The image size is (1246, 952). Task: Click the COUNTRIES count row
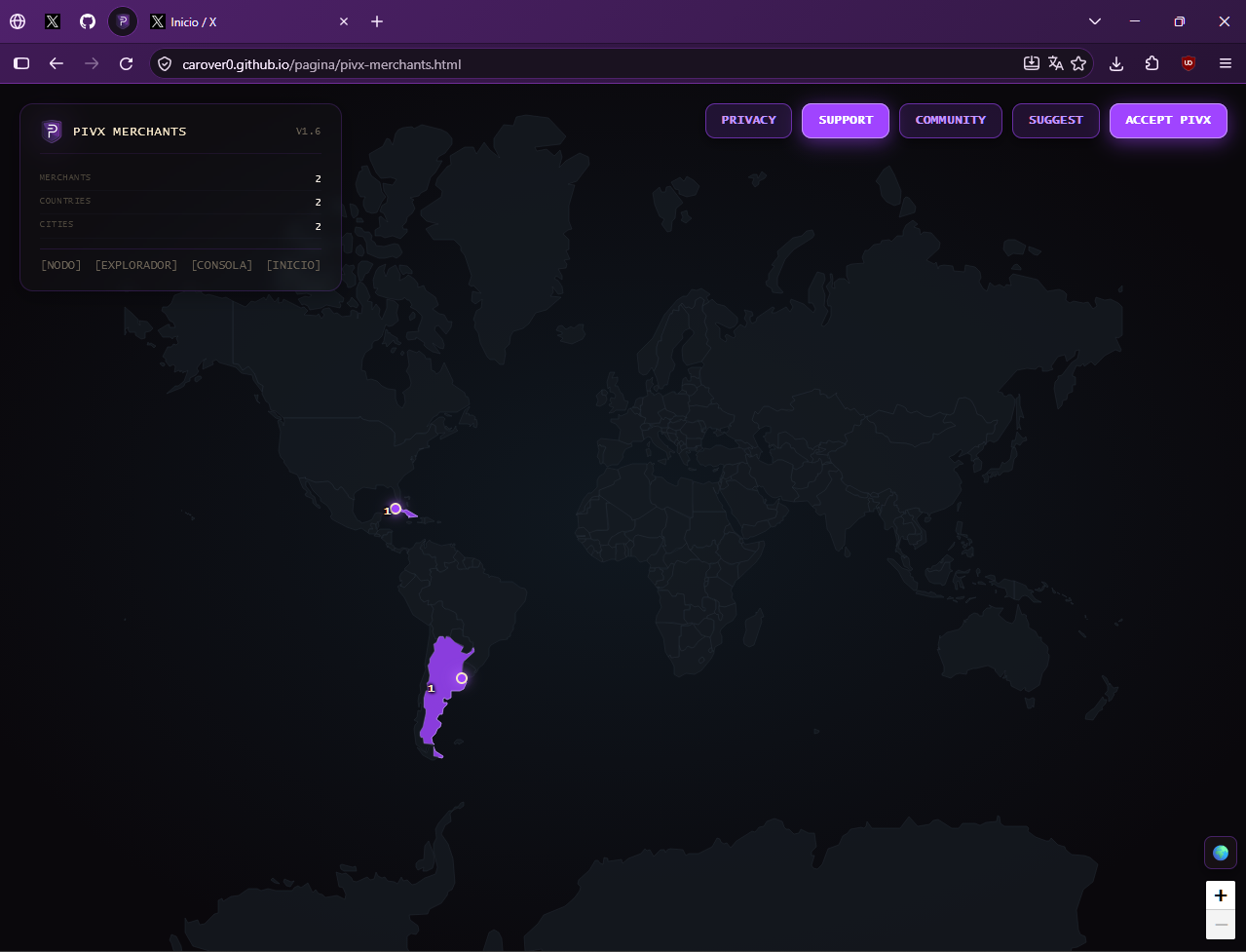pos(180,202)
